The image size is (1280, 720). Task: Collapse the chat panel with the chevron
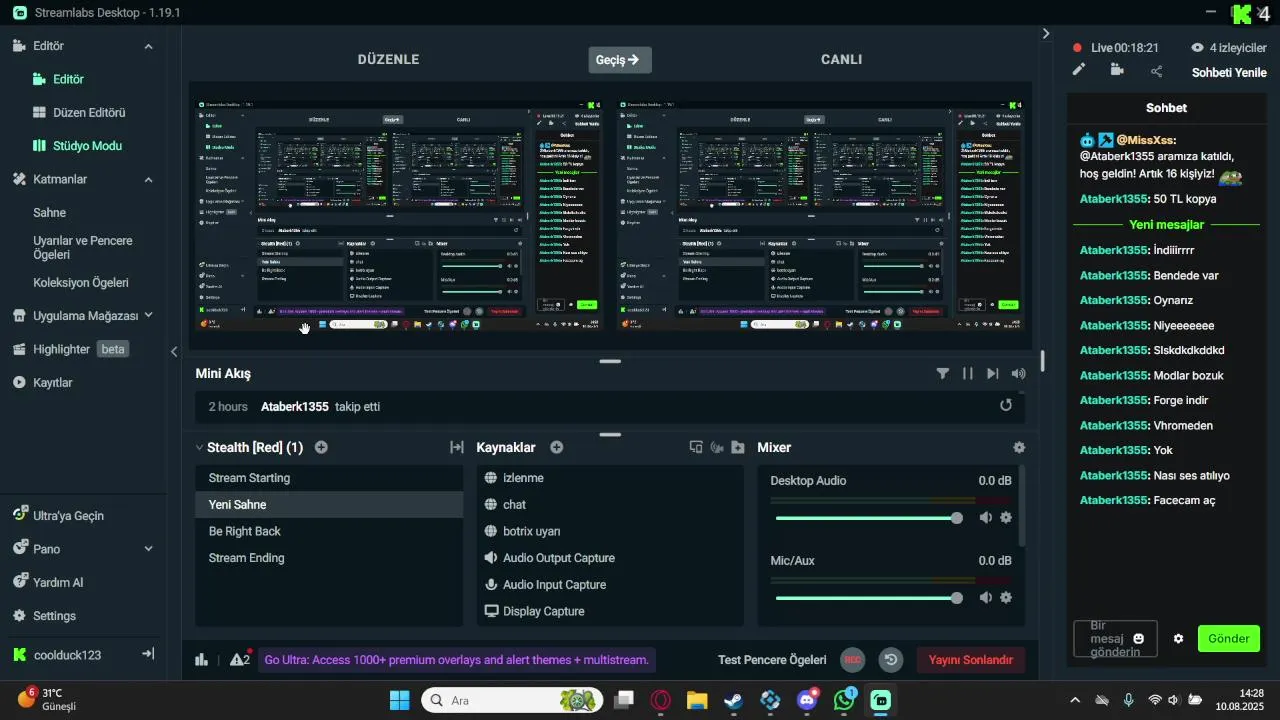pyautogui.click(x=1046, y=33)
